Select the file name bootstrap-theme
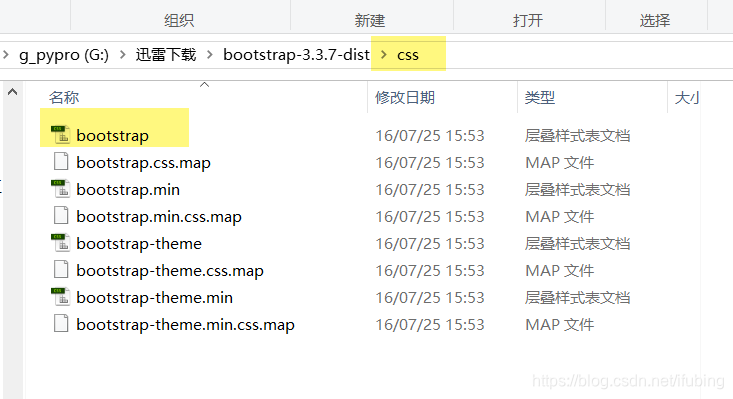 point(139,243)
